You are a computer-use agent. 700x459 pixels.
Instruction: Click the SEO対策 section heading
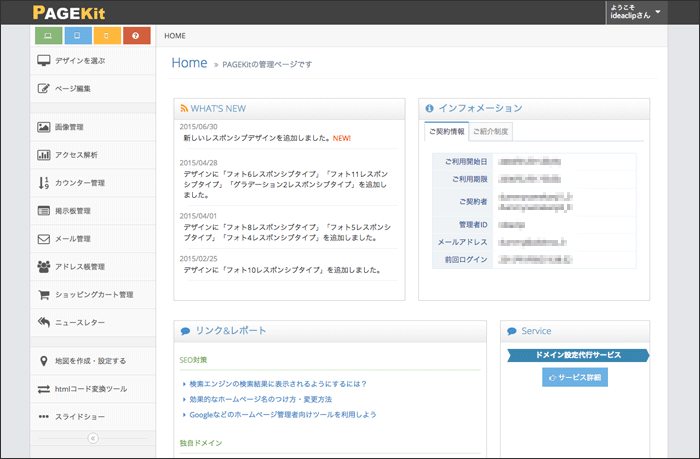tap(193, 360)
